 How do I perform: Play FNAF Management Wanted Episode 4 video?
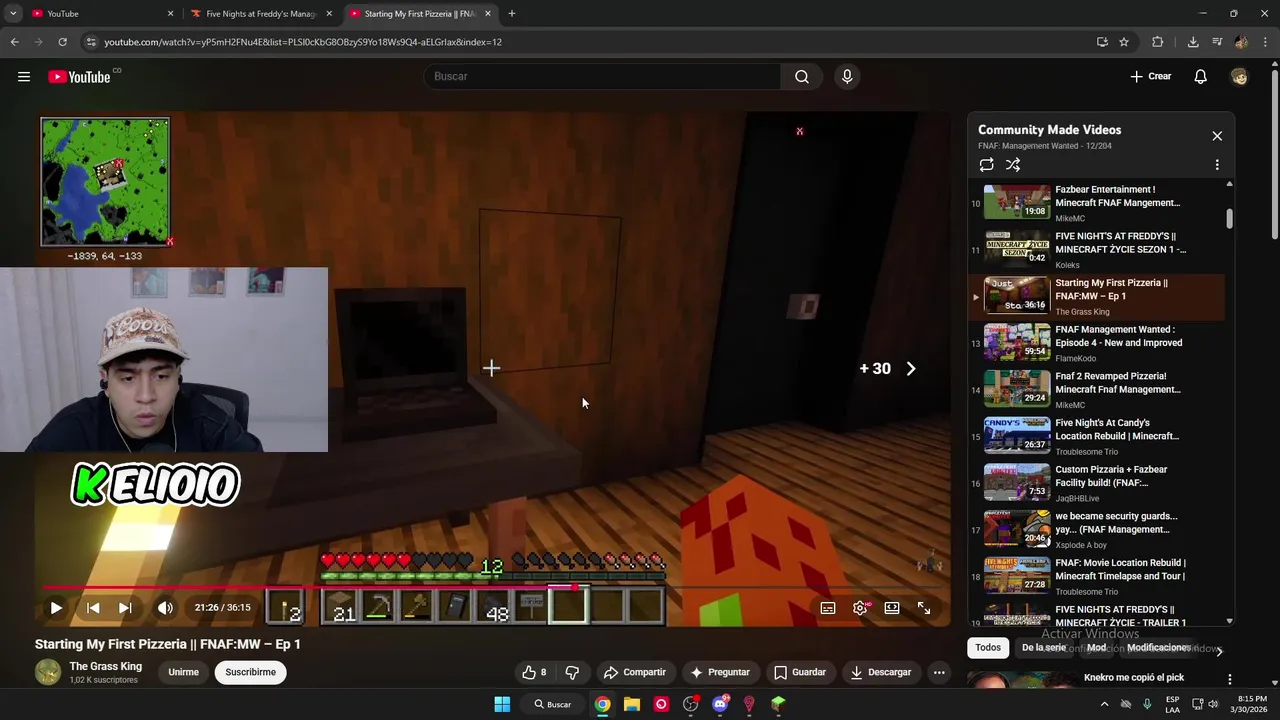coord(1097,343)
